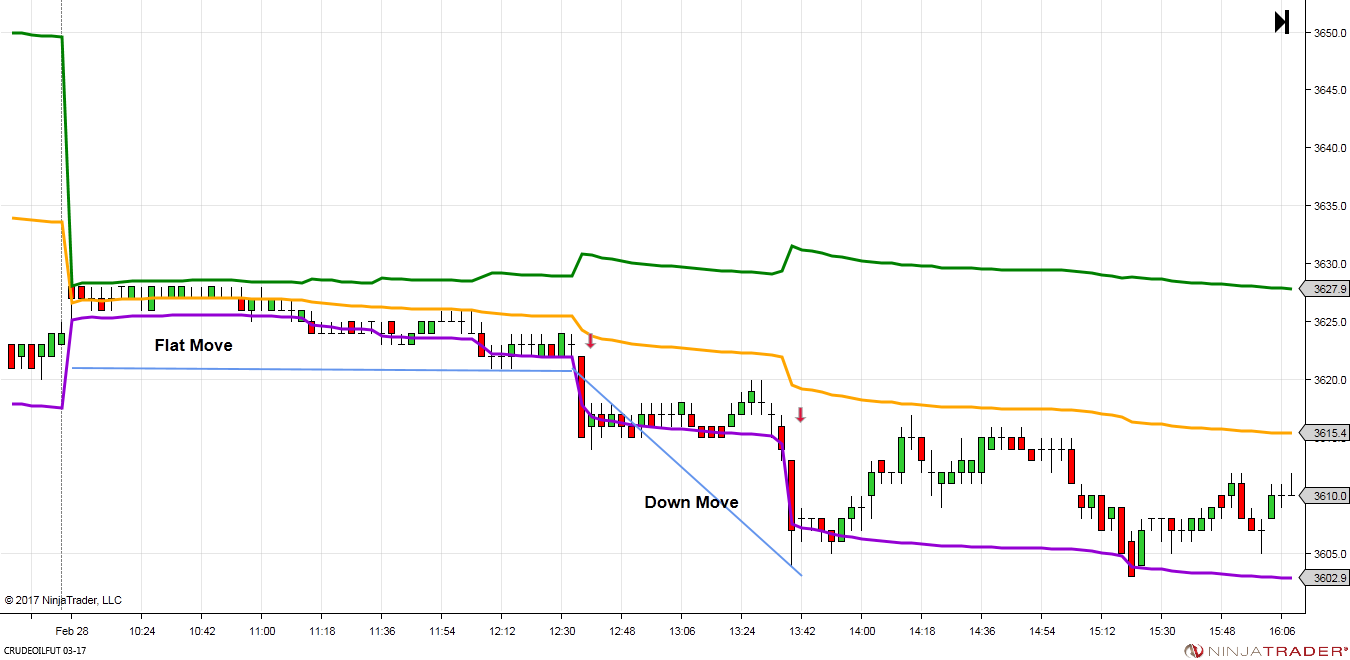Select the orange 3615.4 price marker
Image resolution: width=1350 pixels, height=660 pixels.
pos(1323,433)
